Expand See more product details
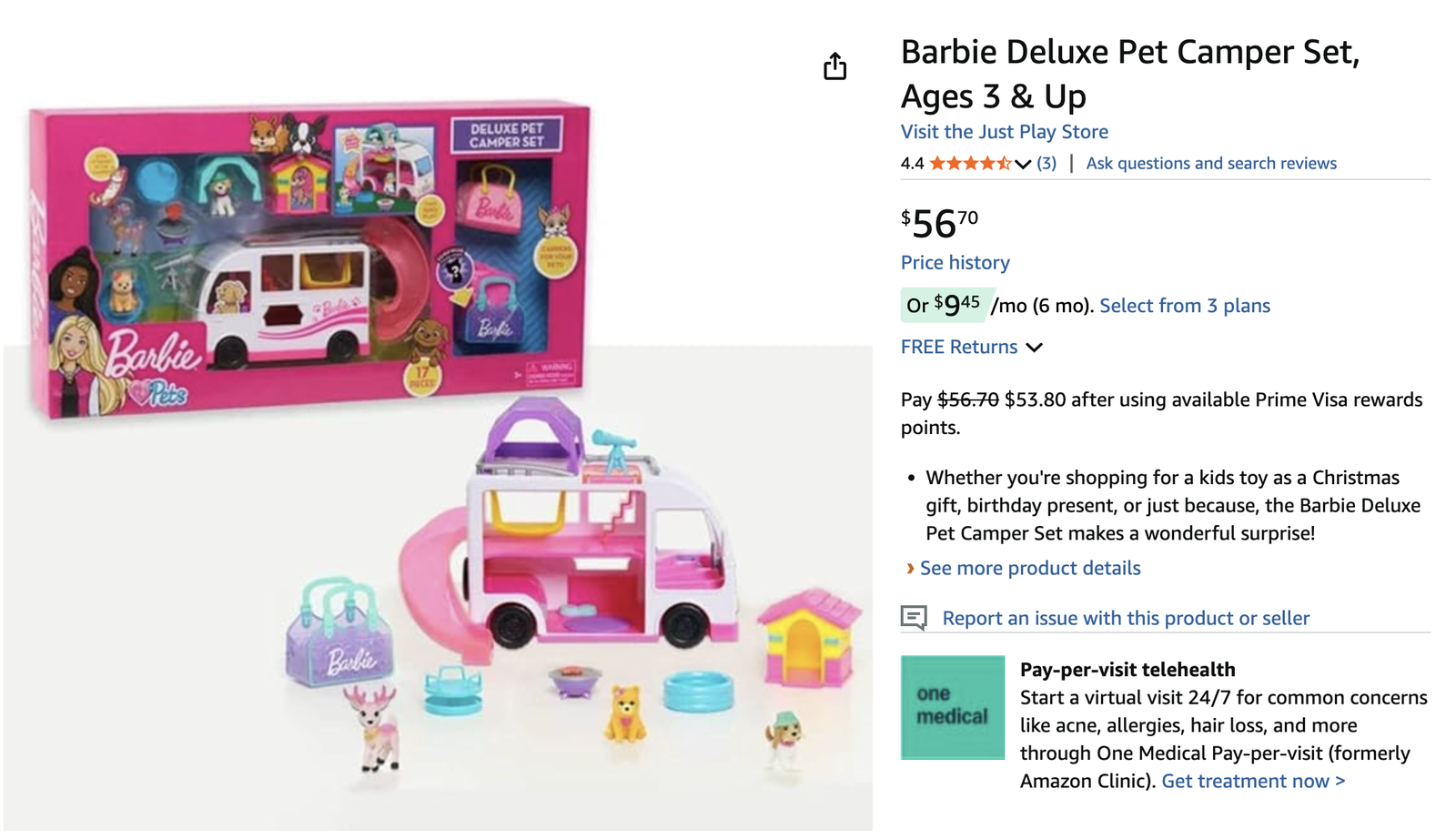The height and width of the screenshot is (839, 1456). tap(1029, 569)
